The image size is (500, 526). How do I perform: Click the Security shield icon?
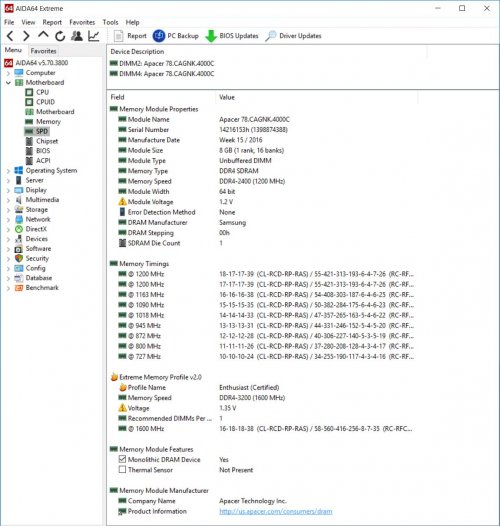pyautogui.click(x=19, y=258)
